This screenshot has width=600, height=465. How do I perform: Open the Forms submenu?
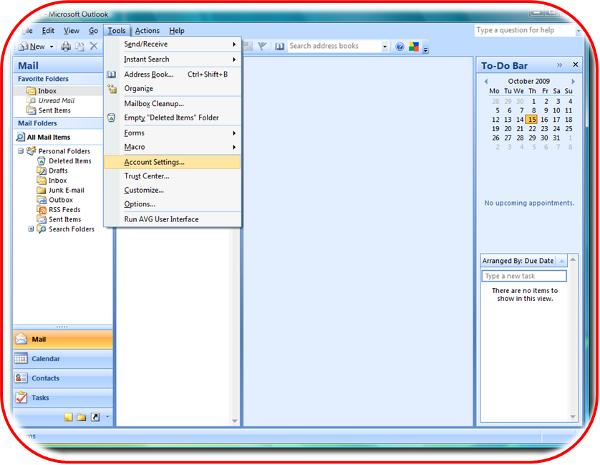(173, 133)
